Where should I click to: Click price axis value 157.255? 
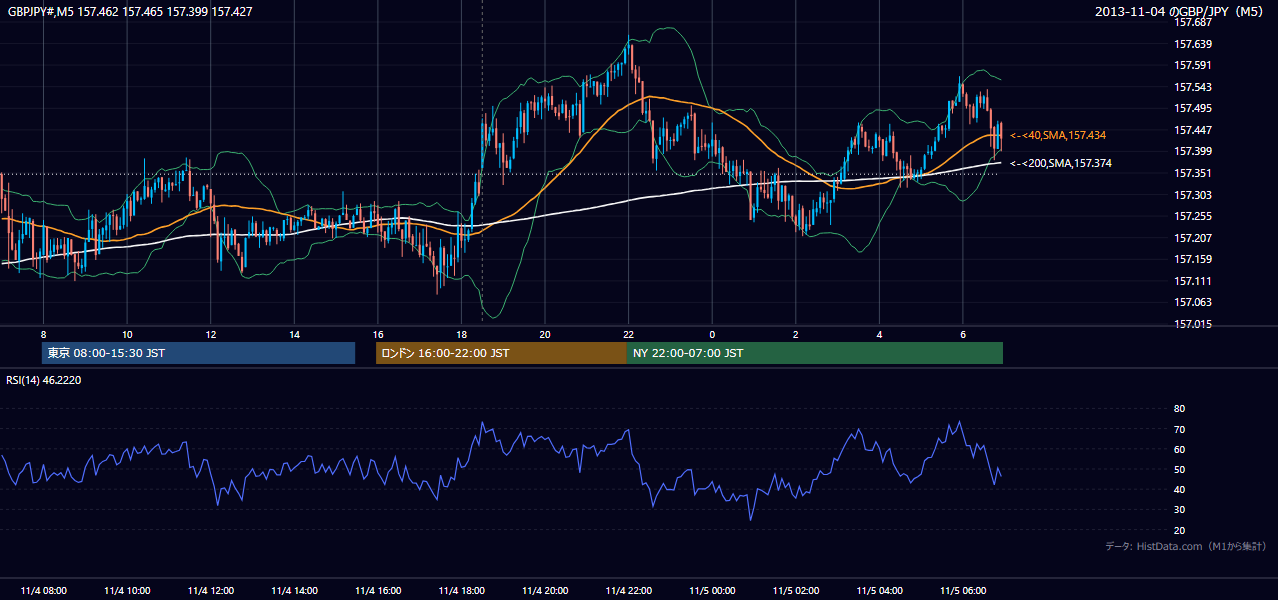(x=1193, y=217)
